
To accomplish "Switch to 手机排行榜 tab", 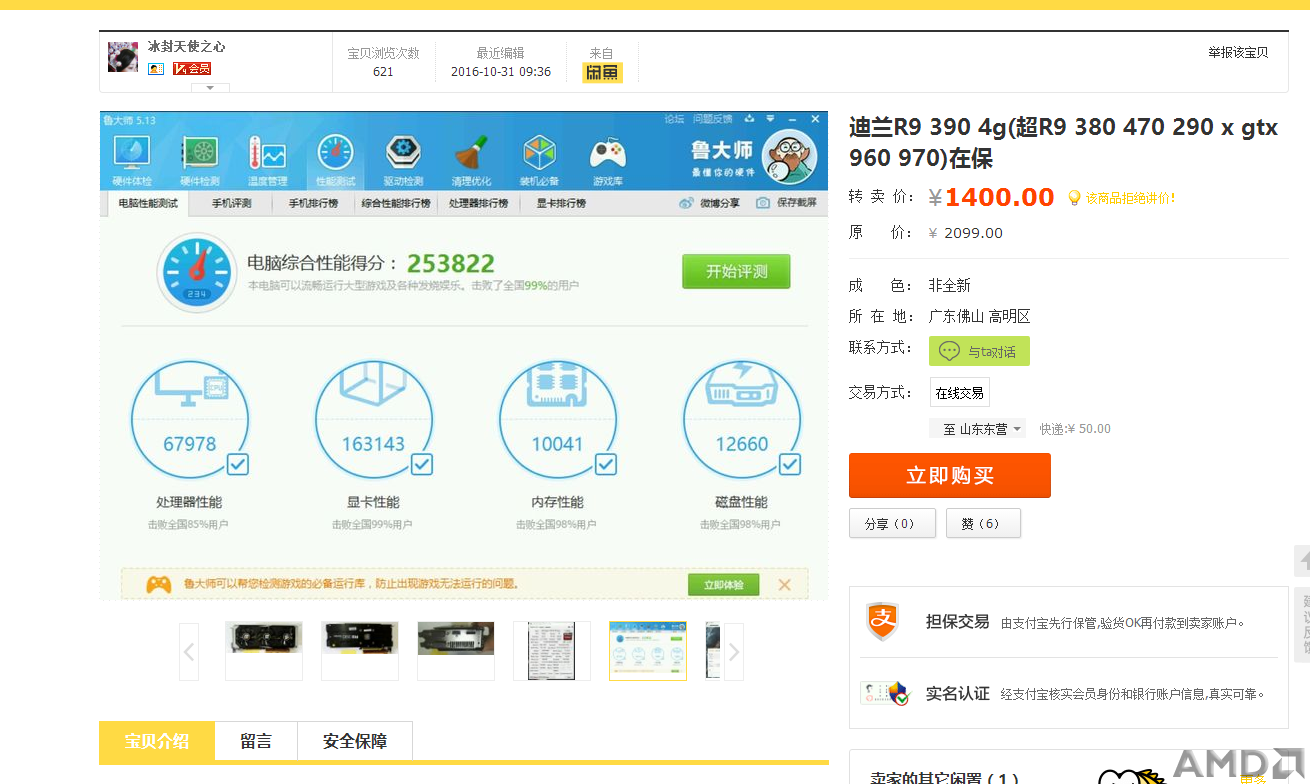I will point(313,203).
